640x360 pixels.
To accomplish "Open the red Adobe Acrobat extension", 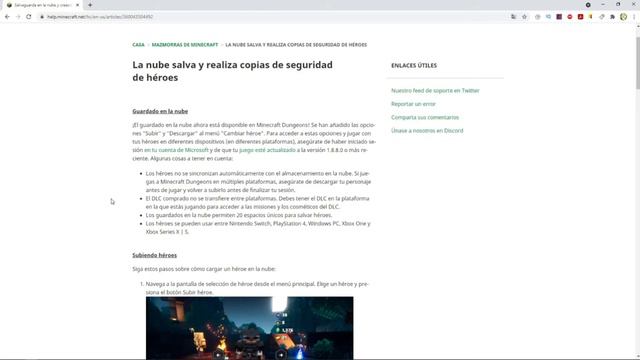I will tap(580, 17).
